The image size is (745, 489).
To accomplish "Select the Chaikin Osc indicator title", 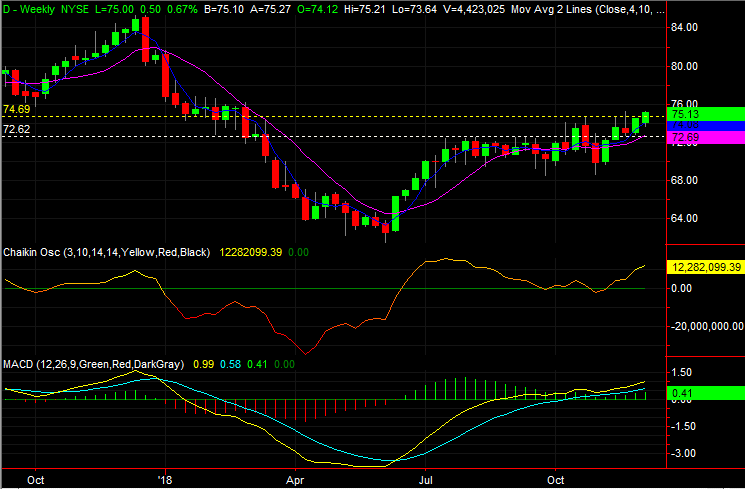I will [x=106, y=252].
